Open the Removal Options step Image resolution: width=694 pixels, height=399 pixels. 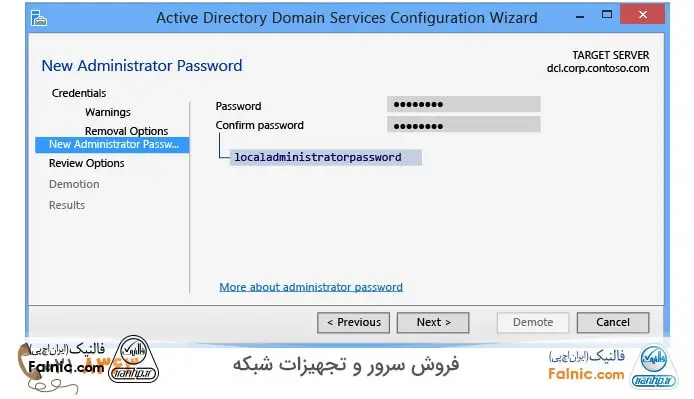(x=127, y=131)
